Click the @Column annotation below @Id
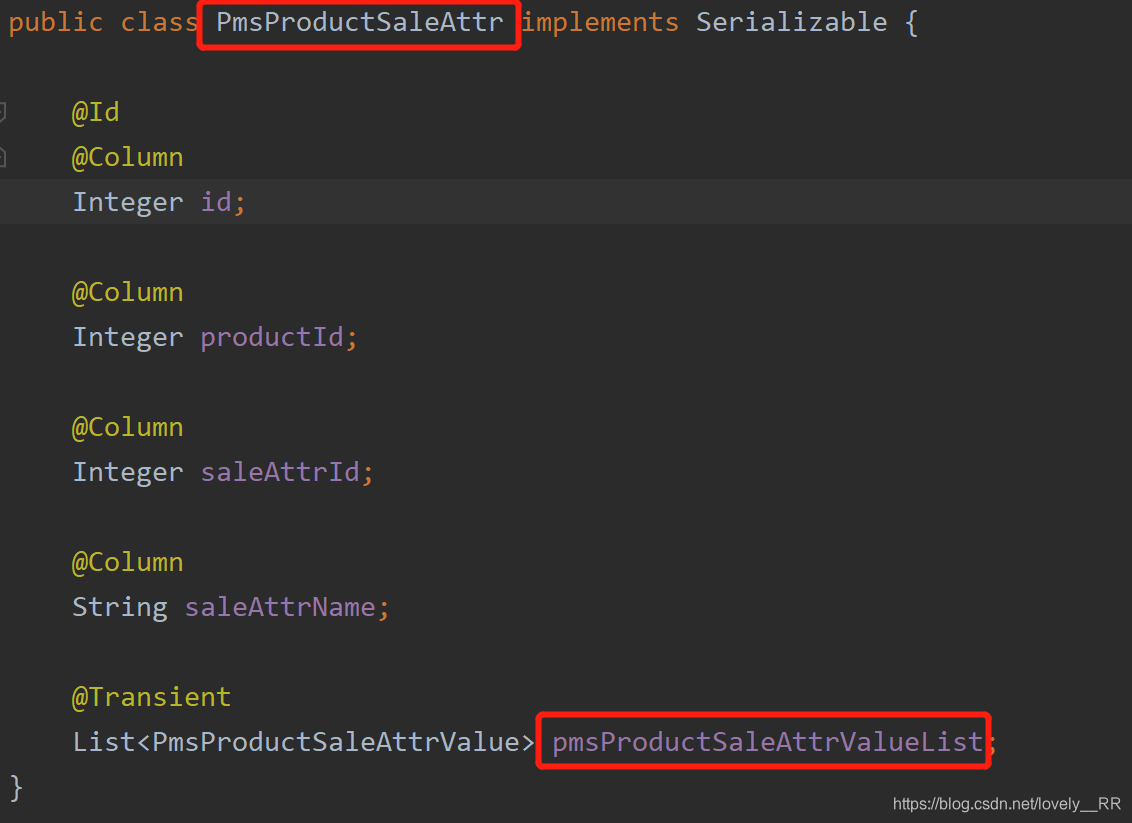This screenshot has height=823, width=1132. [x=128, y=157]
